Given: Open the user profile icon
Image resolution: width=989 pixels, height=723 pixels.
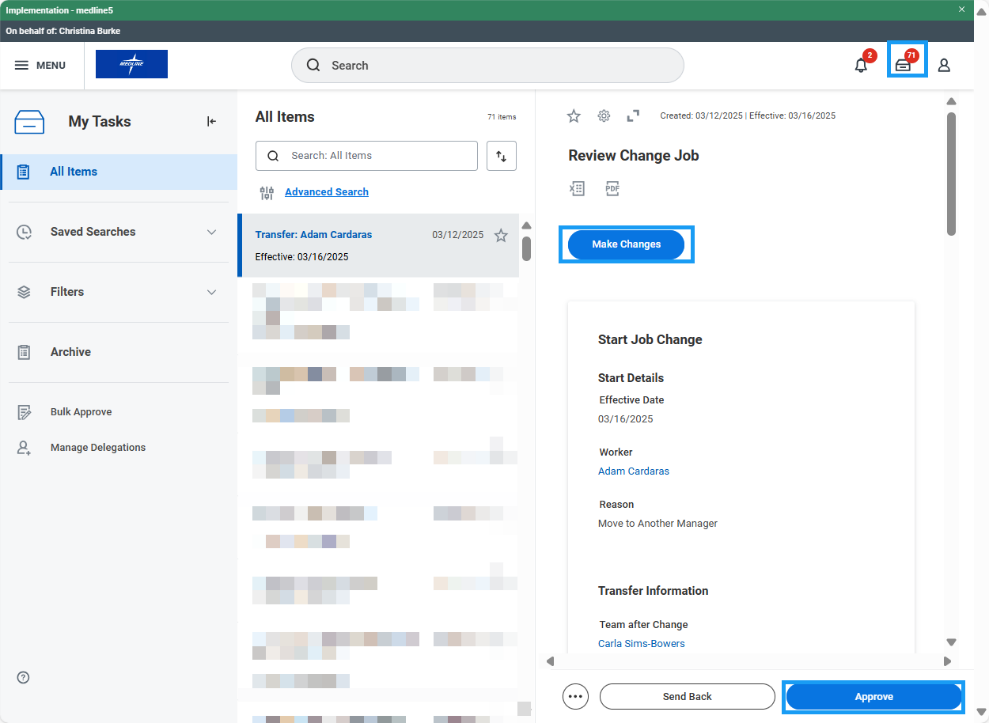Looking at the screenshot, I should pyautogui.click(x=944, y=65).
